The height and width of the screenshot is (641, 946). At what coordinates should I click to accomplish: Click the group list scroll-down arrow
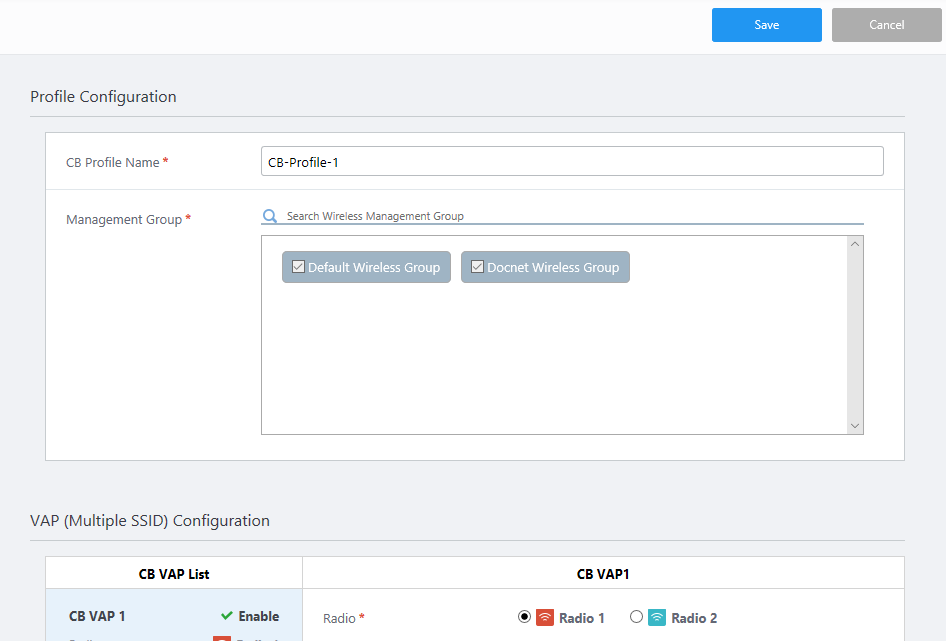[x=854, y=425]
